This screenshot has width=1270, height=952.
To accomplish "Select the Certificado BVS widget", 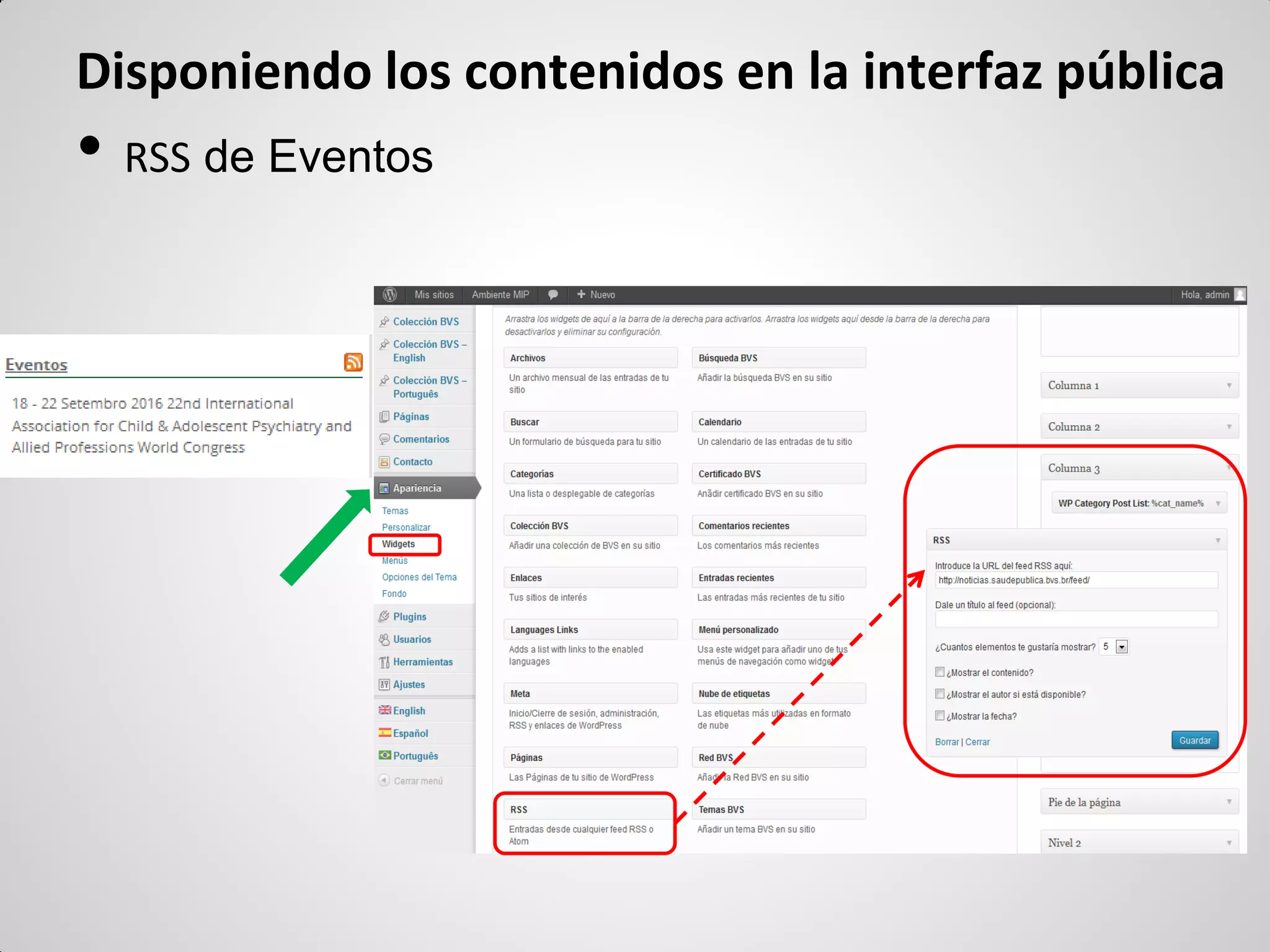I will (x=779, y=474).
